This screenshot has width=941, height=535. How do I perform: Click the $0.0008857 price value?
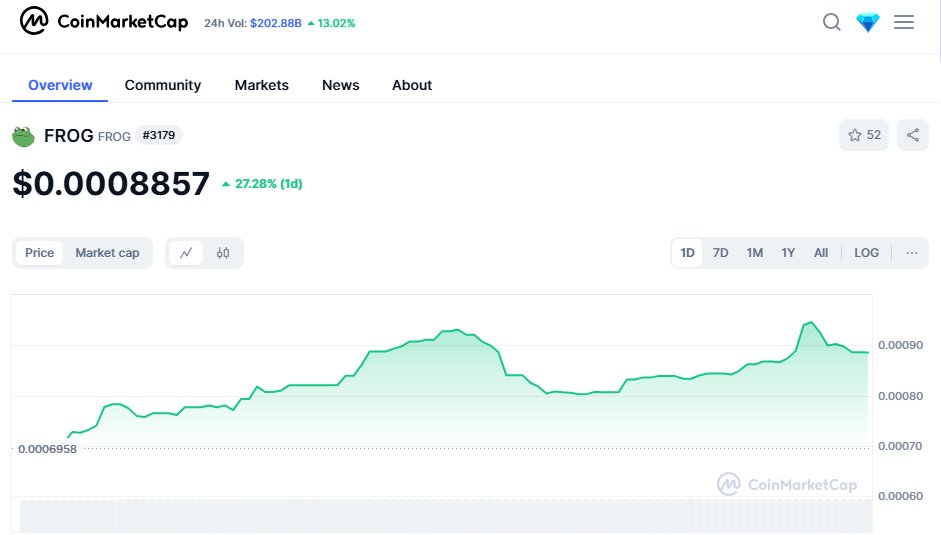(111, 183)
